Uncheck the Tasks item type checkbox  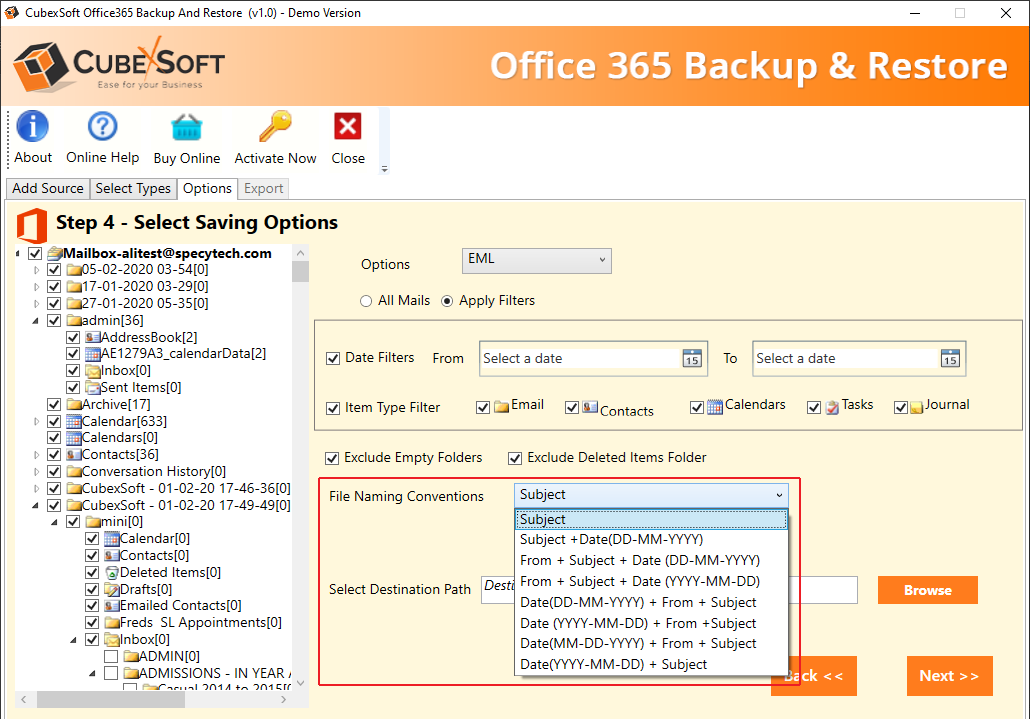pos(814,408)
